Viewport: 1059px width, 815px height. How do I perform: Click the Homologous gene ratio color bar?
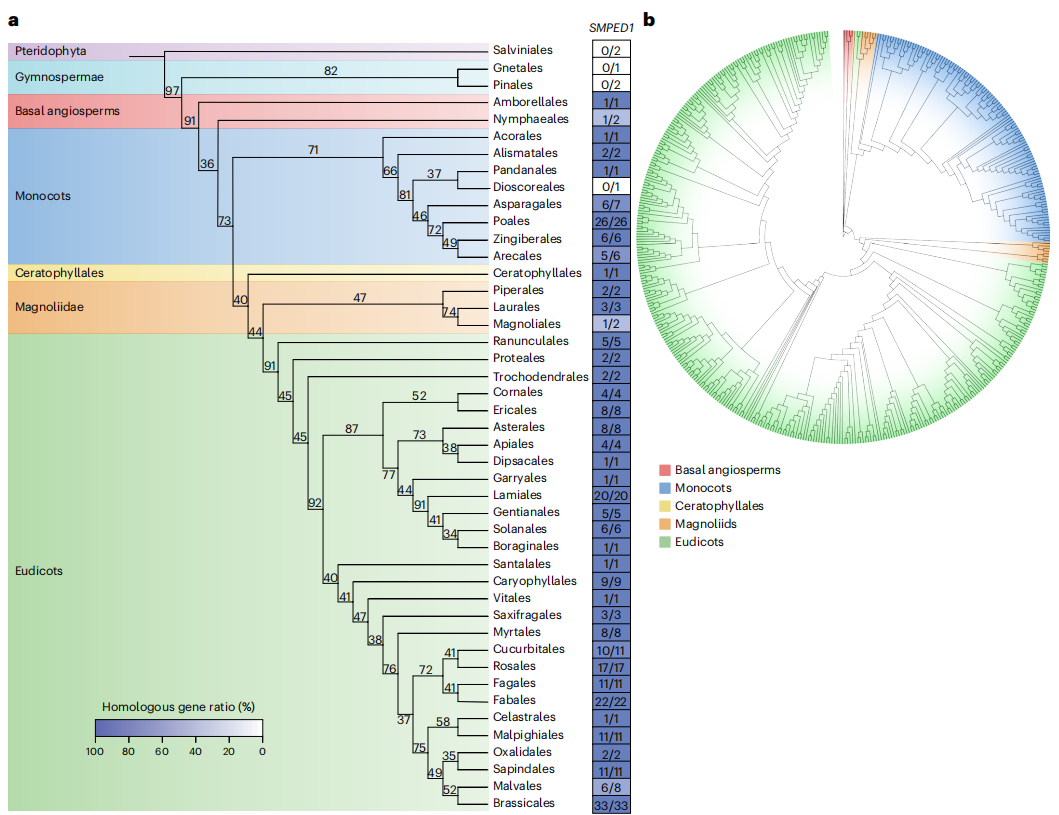coord(179,727)
